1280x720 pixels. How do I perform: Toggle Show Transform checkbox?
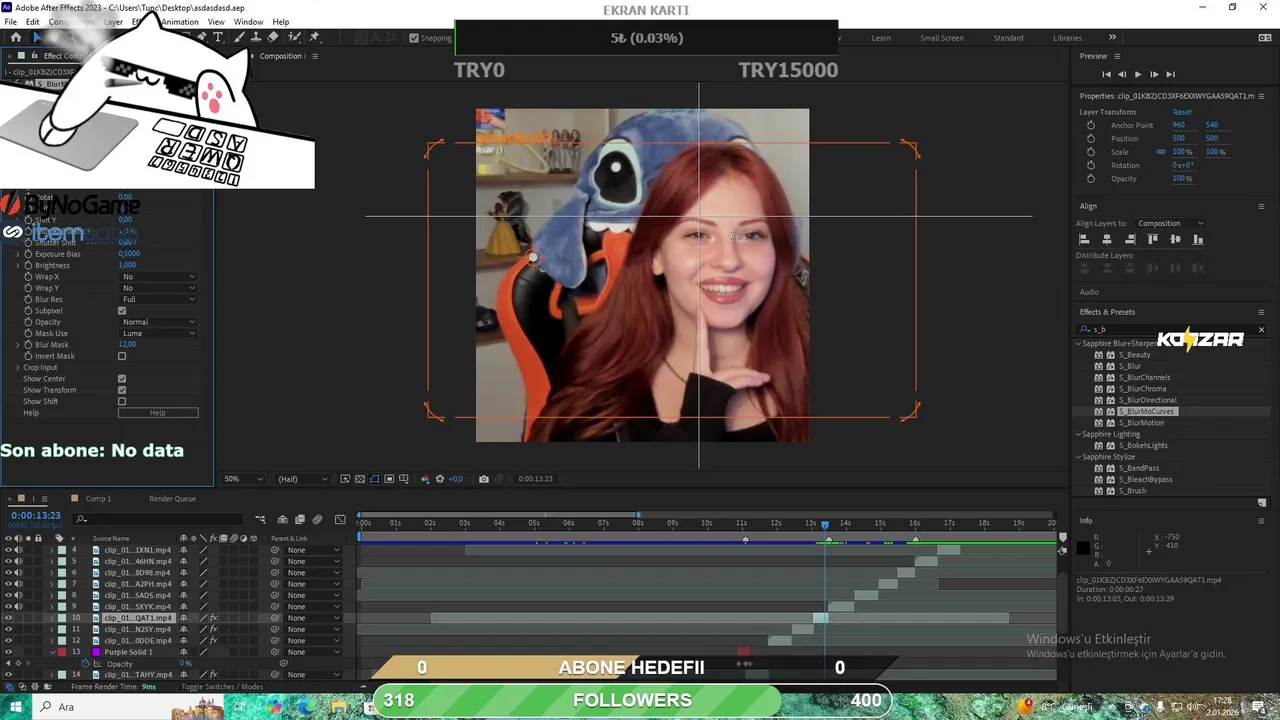point(122,390)
